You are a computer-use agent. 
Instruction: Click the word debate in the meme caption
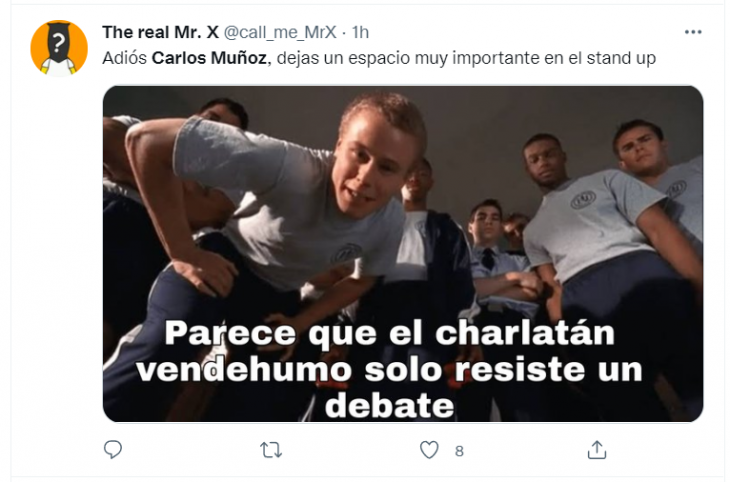389,406
